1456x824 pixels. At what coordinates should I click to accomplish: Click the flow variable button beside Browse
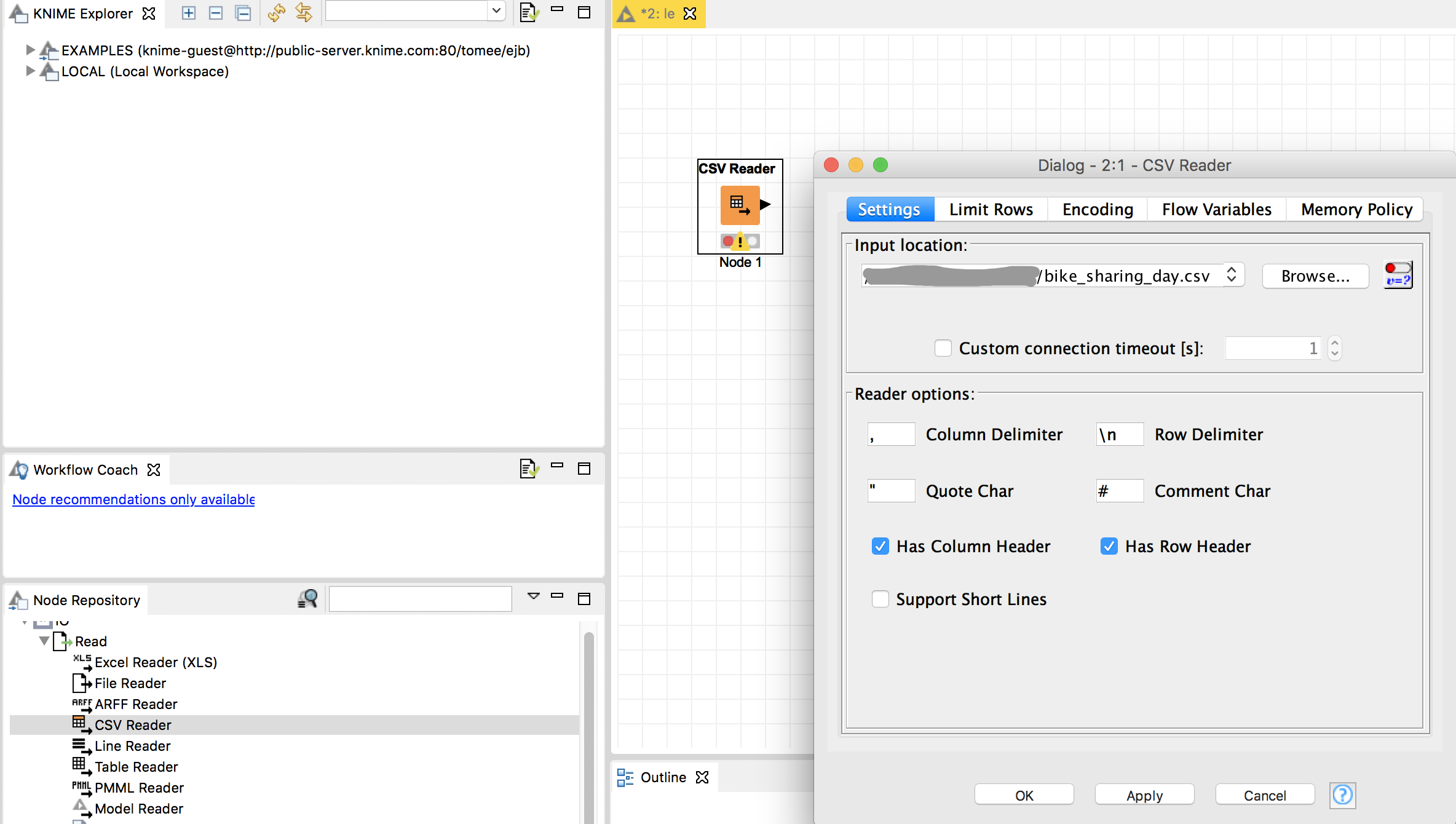[x=1398, y=275]
